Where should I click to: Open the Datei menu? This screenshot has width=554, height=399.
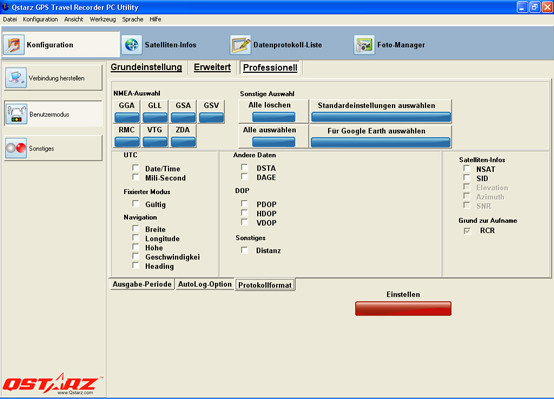[10, 19]
